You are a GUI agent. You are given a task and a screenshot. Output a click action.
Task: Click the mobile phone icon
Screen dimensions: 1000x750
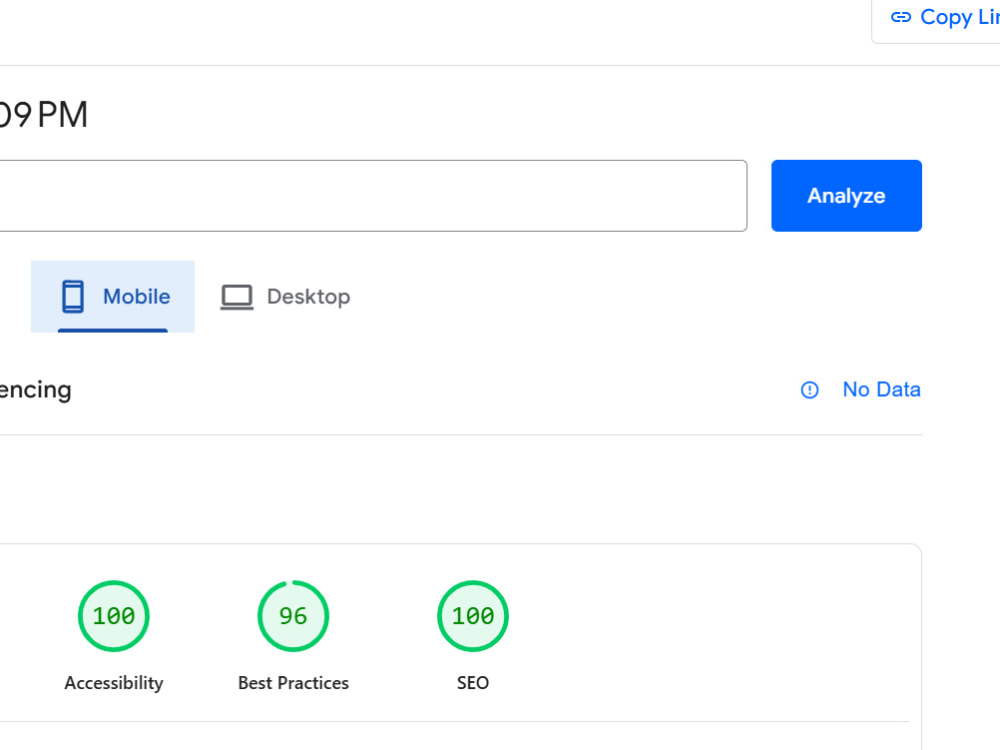(x=73, y=297)
